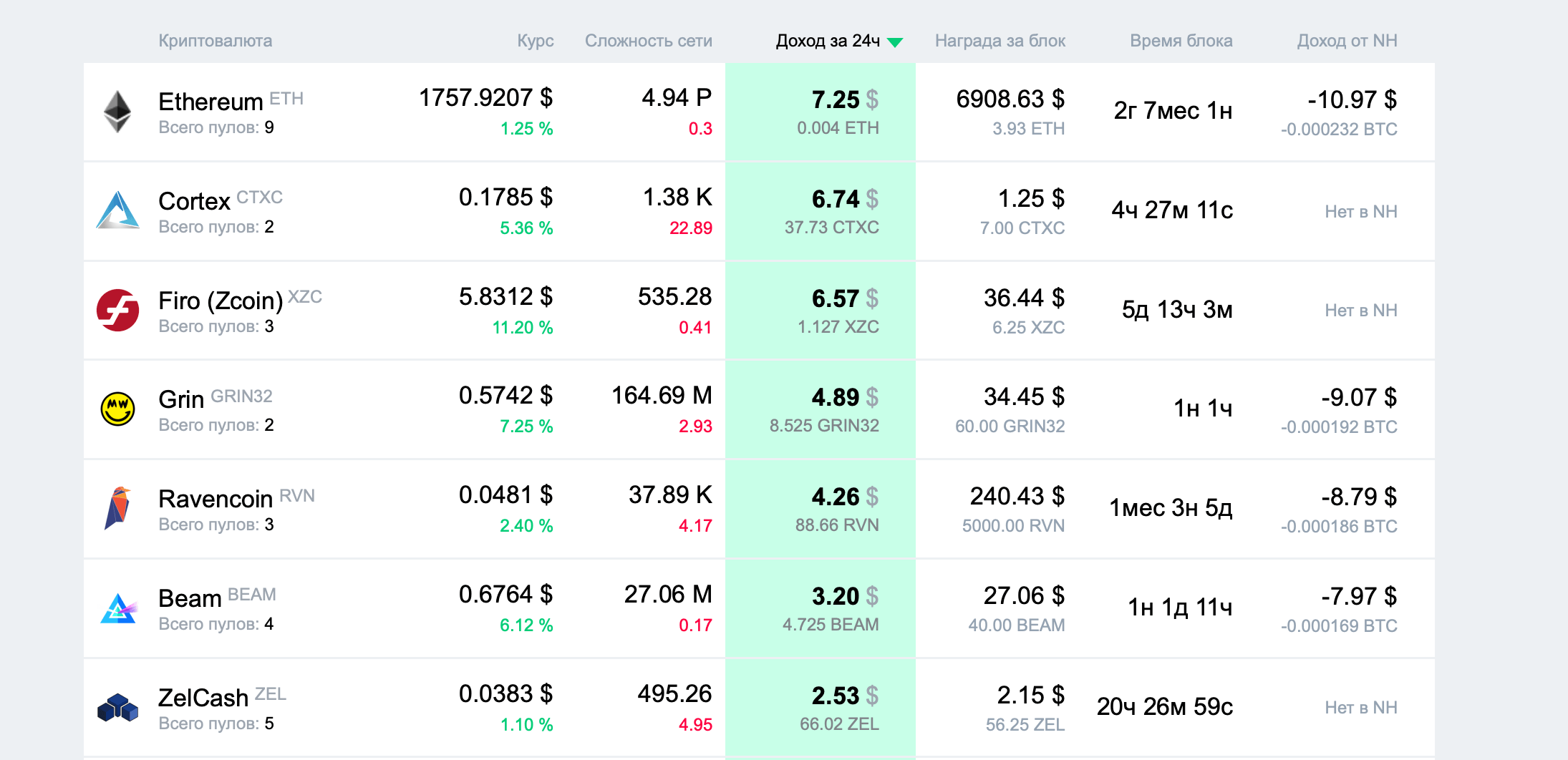Viewport: 1568px width, 760px height.
Task: Open the Firo (Zcoin) coin name link
Action: (x=221, y=301)
